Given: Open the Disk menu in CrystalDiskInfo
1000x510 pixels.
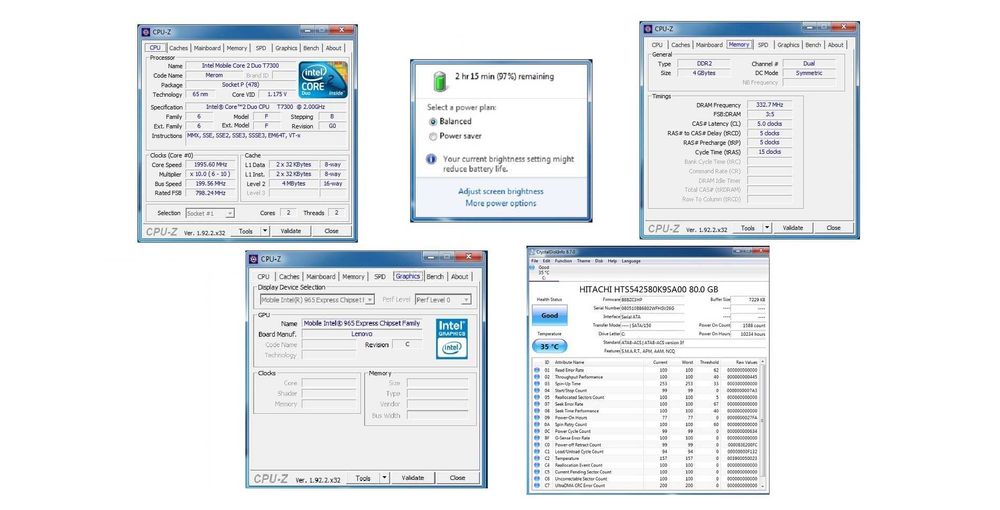Looking at the screenshot, I should pyautogui.click(x=599, y=261).
